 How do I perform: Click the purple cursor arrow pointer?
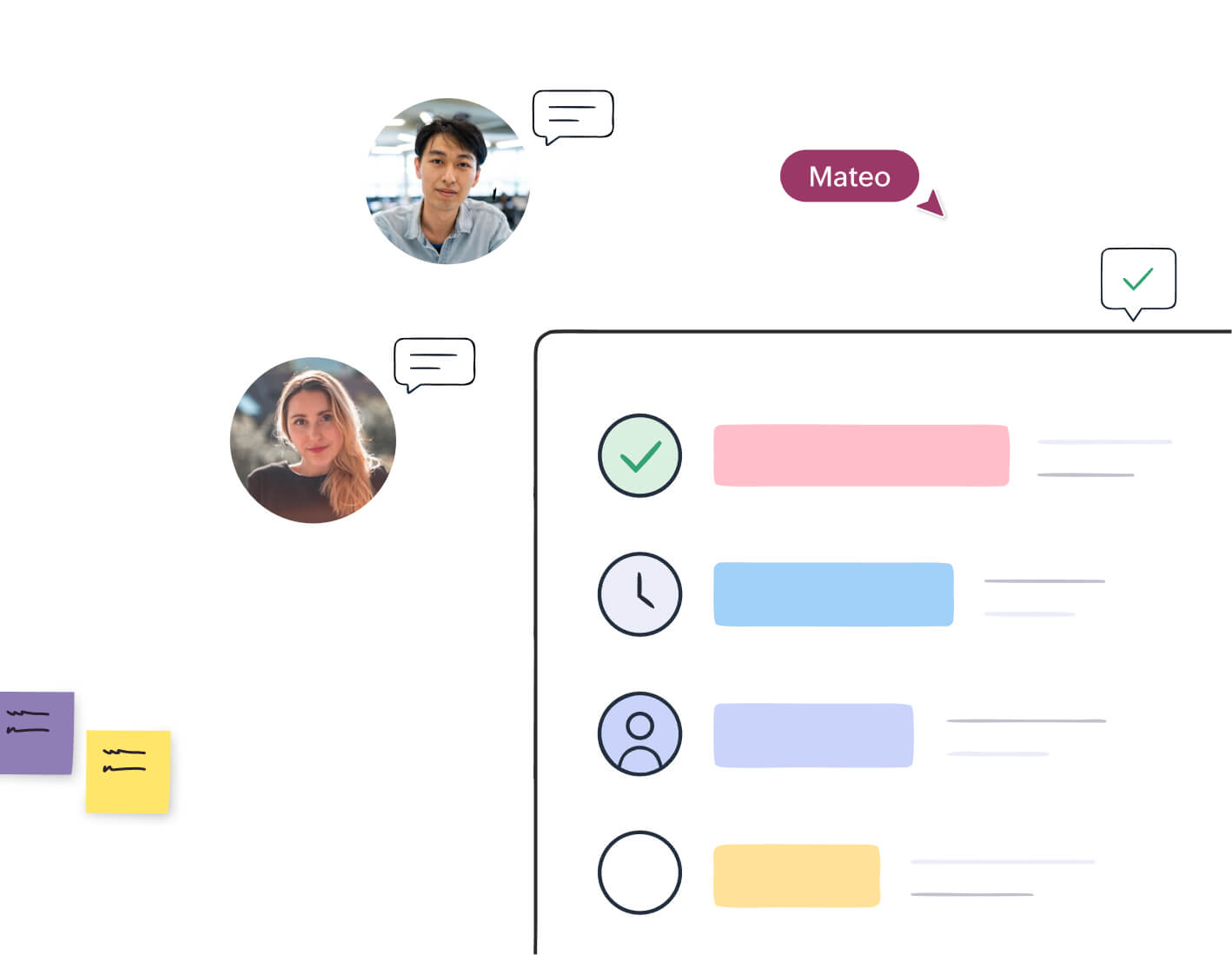[932, 204]
